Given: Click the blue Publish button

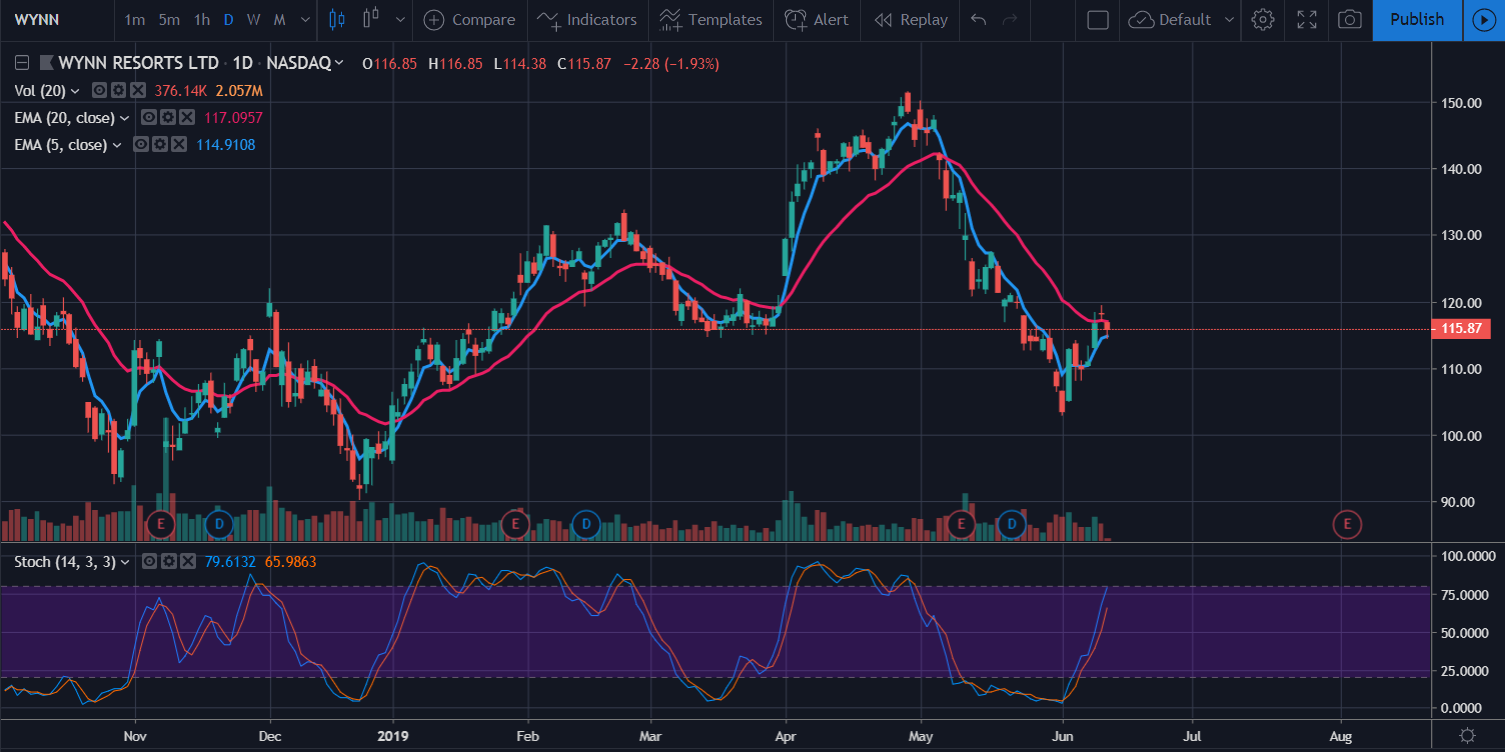Looking at the screenshot, I should point(1417,19).
